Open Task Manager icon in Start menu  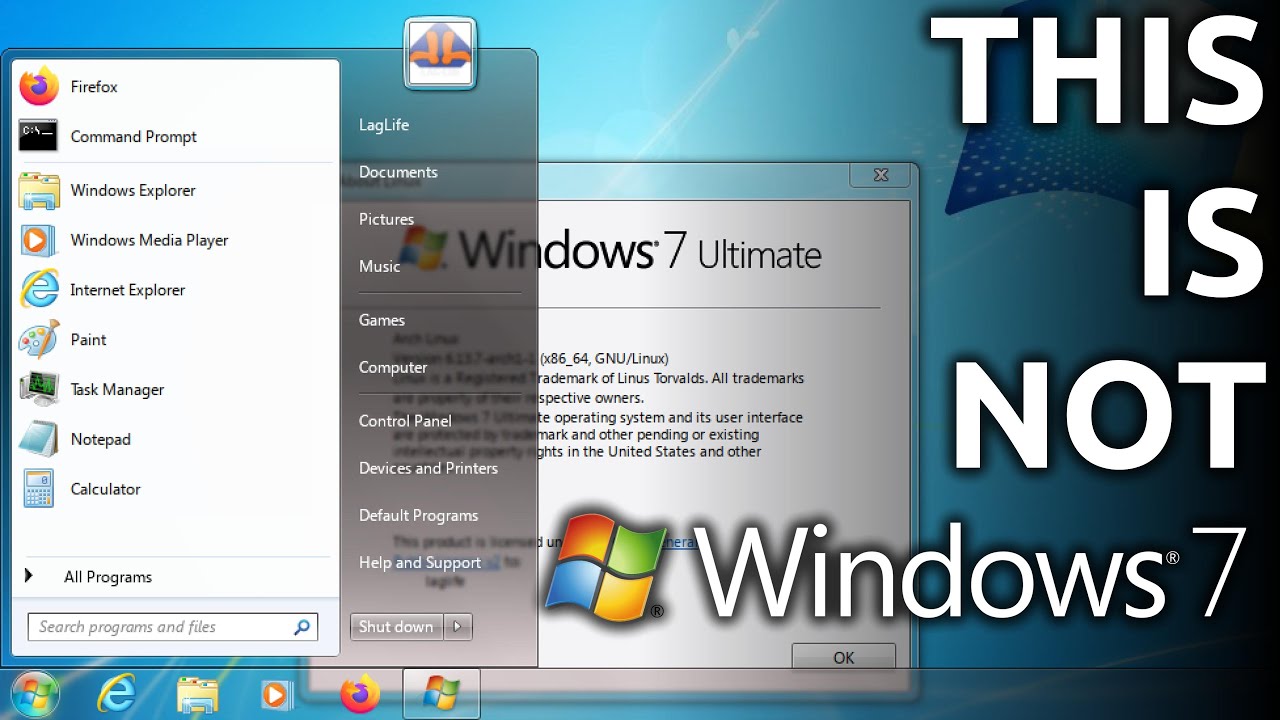tap(39, 389)
